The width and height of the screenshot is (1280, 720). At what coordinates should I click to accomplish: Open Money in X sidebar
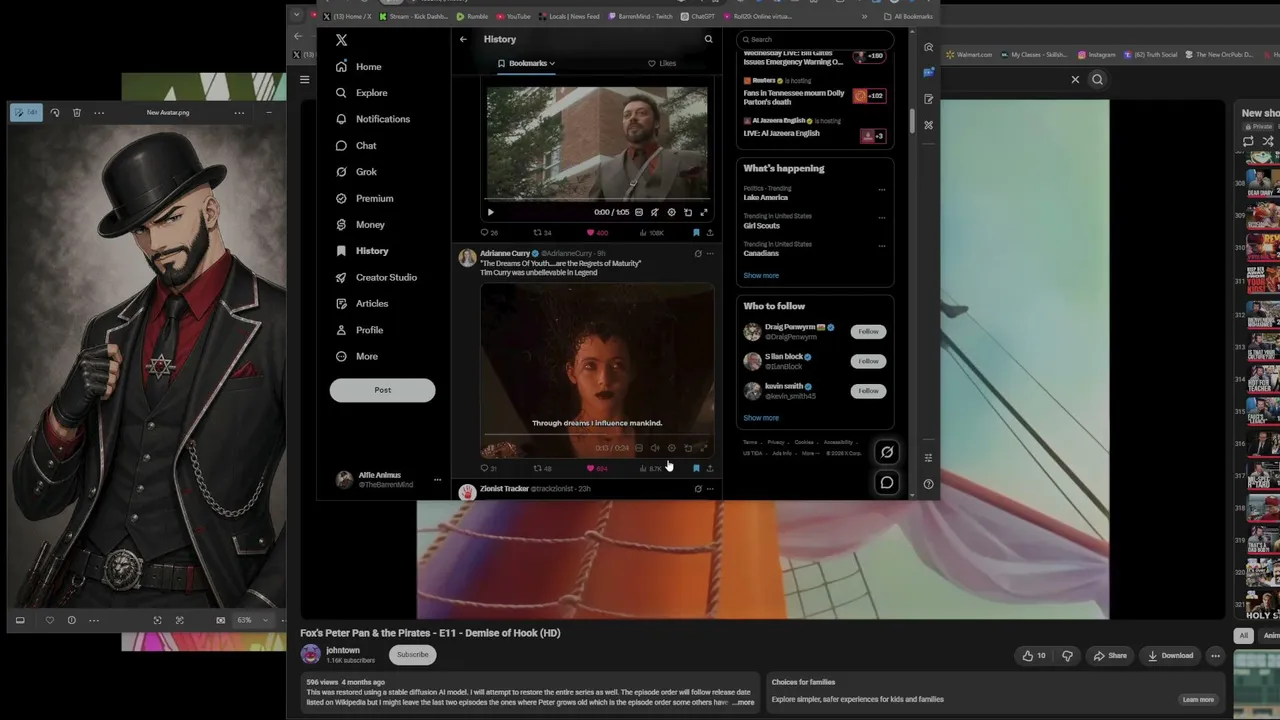[360, 225]
